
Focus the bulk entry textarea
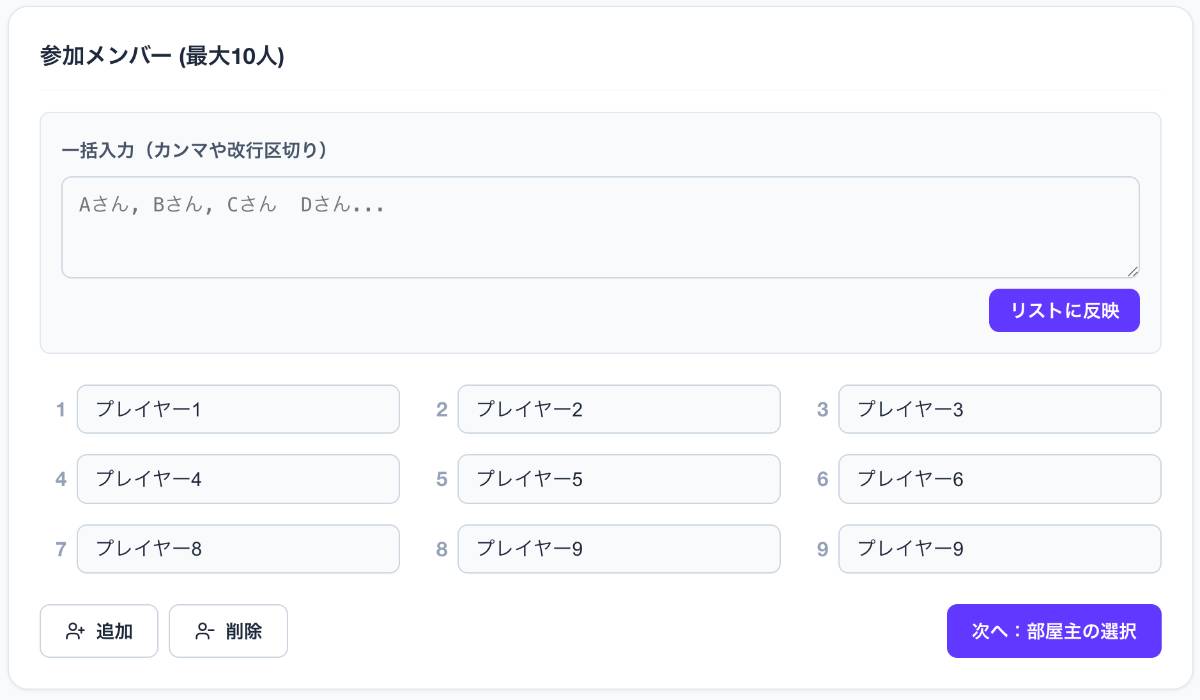tap(600, 227)
